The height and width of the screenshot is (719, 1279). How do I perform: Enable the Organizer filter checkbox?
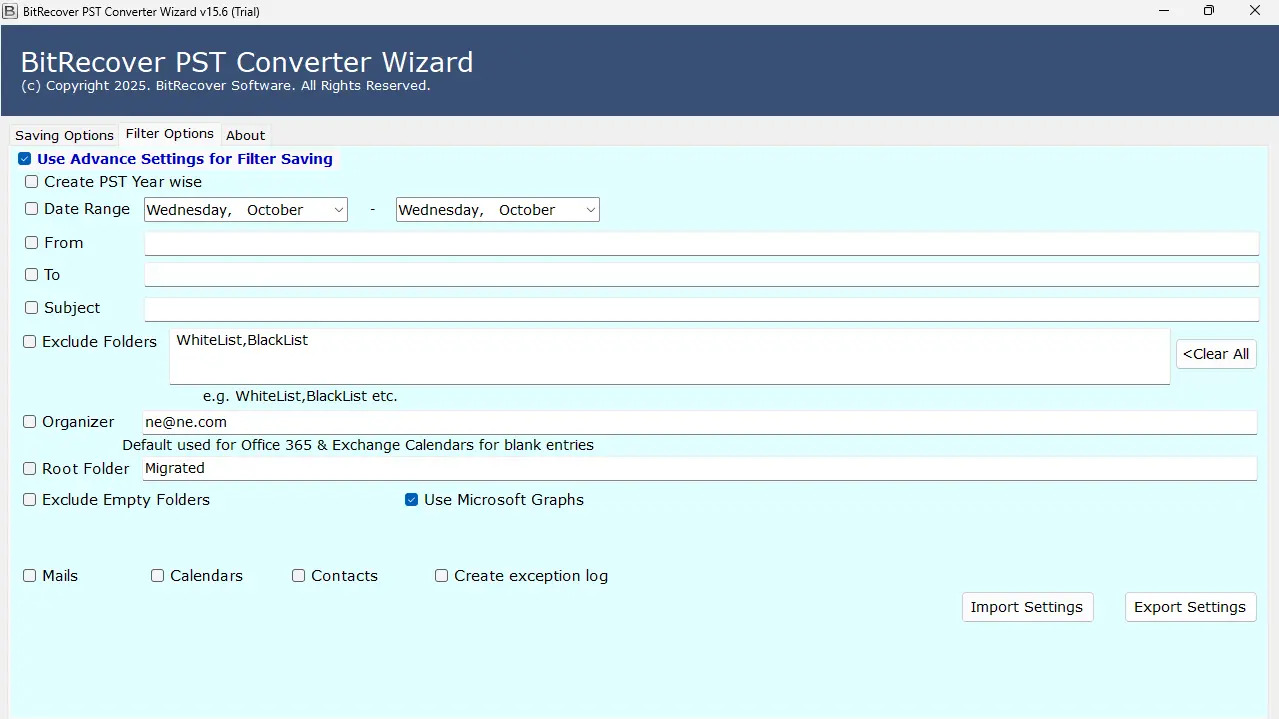[x=29, y=421]
